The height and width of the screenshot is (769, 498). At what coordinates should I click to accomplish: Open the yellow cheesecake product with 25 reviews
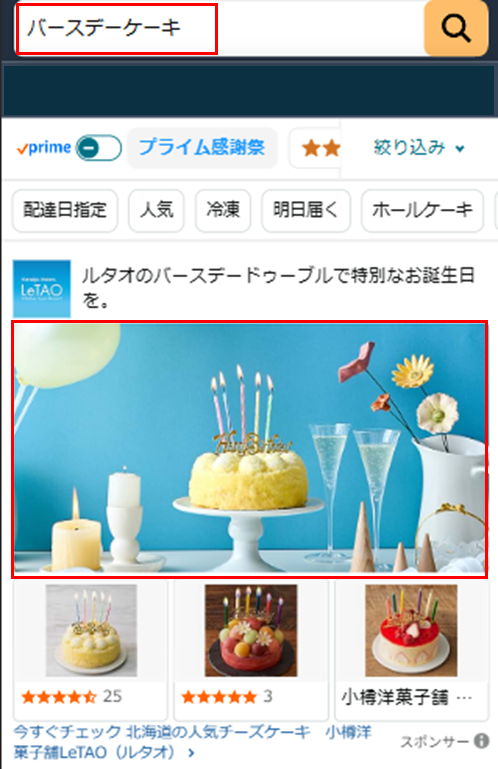(x=91, y=649)
